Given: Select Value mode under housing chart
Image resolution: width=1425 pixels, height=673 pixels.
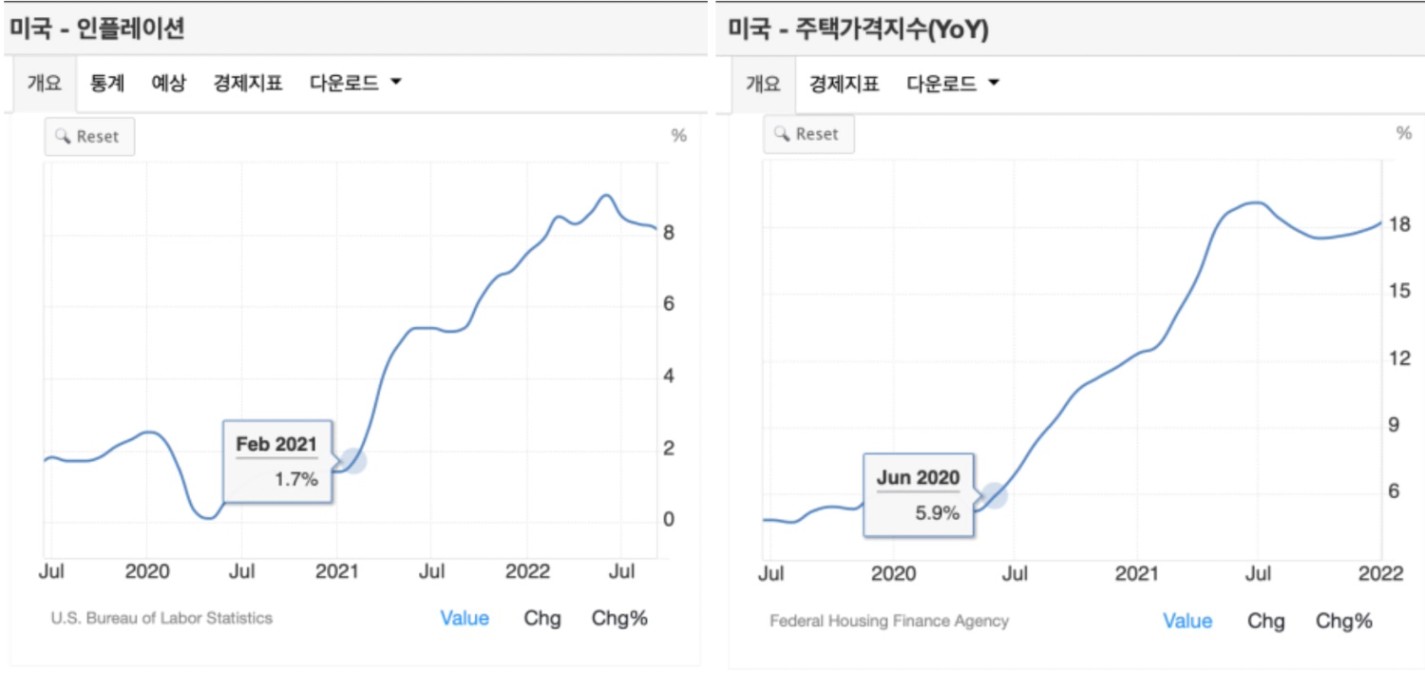Looking at the screenshot, I should tap(1187, 621).
